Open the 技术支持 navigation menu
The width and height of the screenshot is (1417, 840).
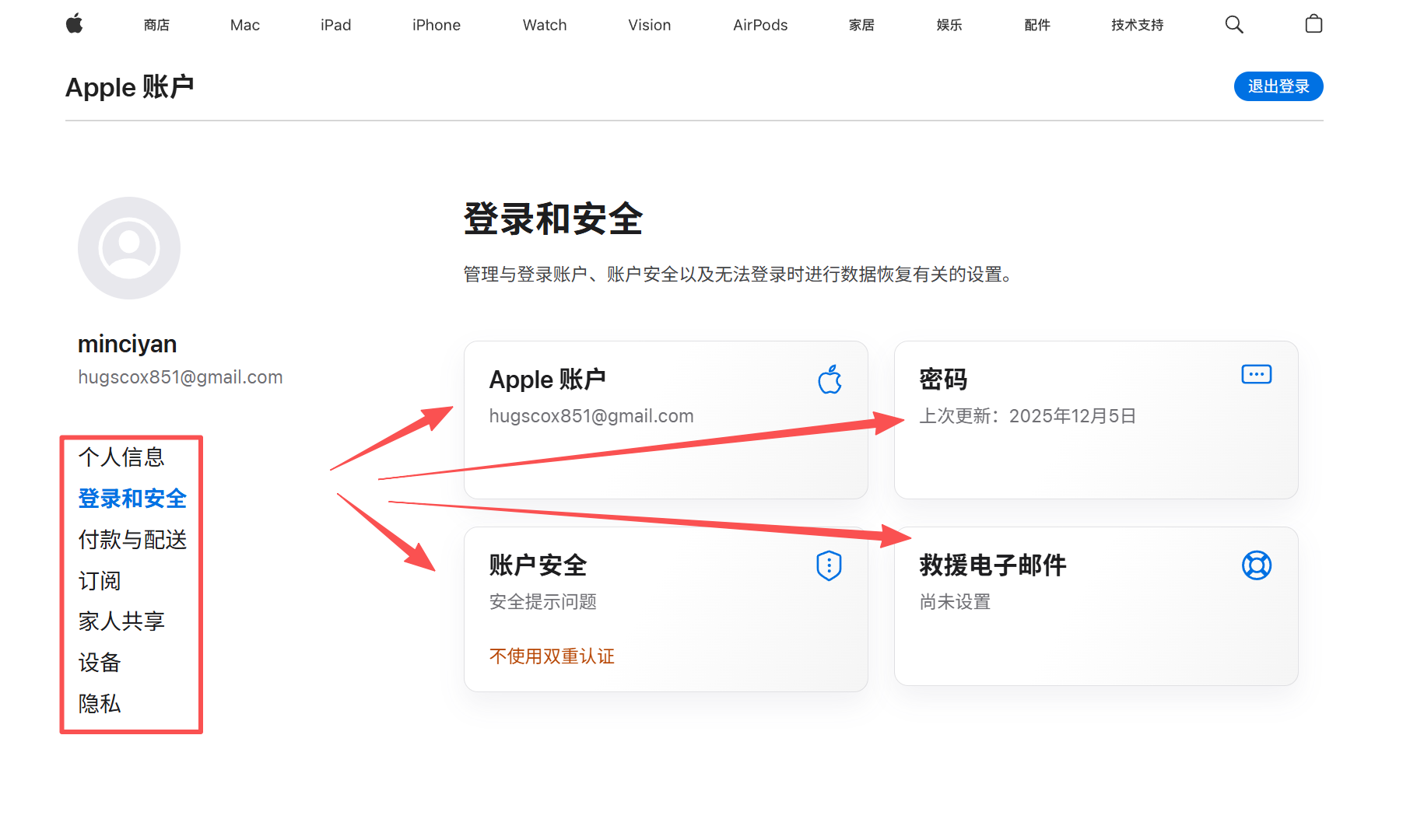pos(1137,25)
